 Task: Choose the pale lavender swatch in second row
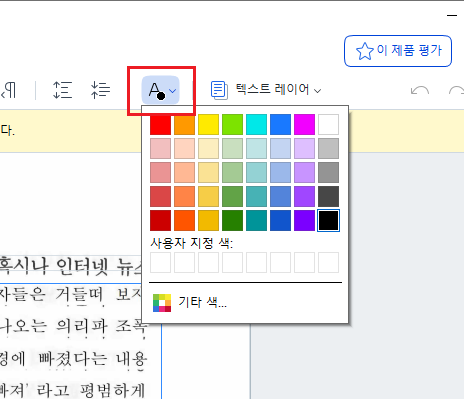304,148
